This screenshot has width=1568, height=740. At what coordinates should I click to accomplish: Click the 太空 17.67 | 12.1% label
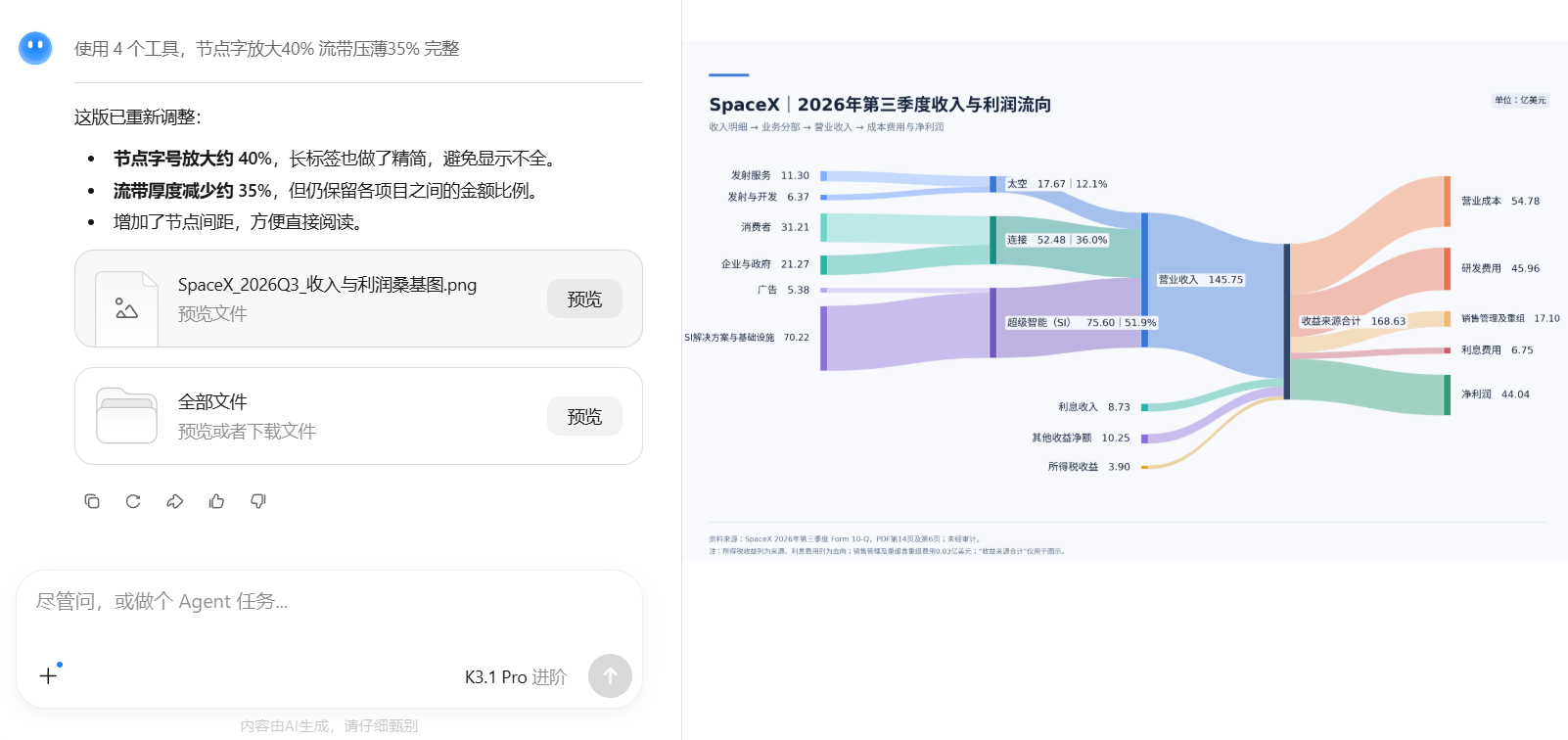pyautogui.click(x=1057, y=184)
